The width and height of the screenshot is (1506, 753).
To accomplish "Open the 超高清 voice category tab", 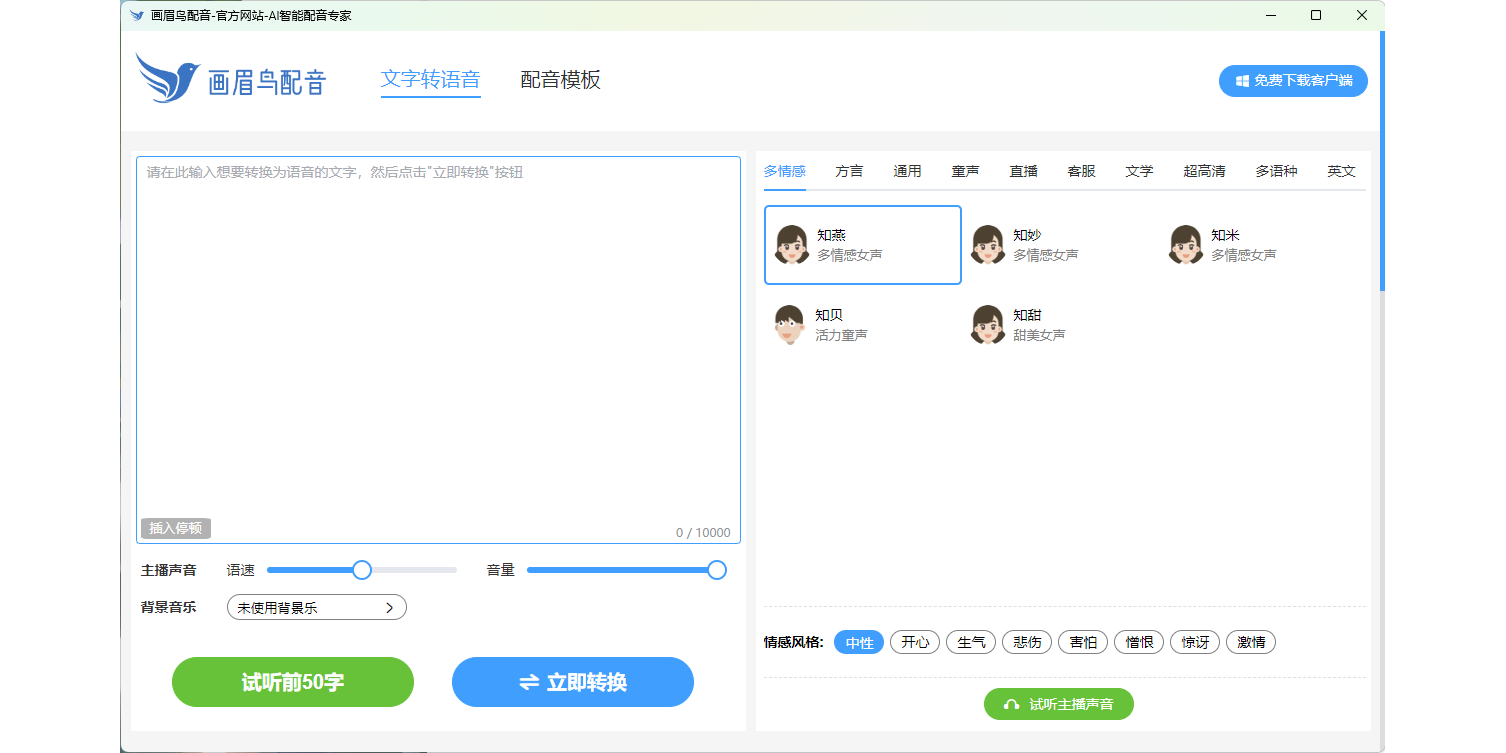I will pyautogui.click(x=1204, y=171).
